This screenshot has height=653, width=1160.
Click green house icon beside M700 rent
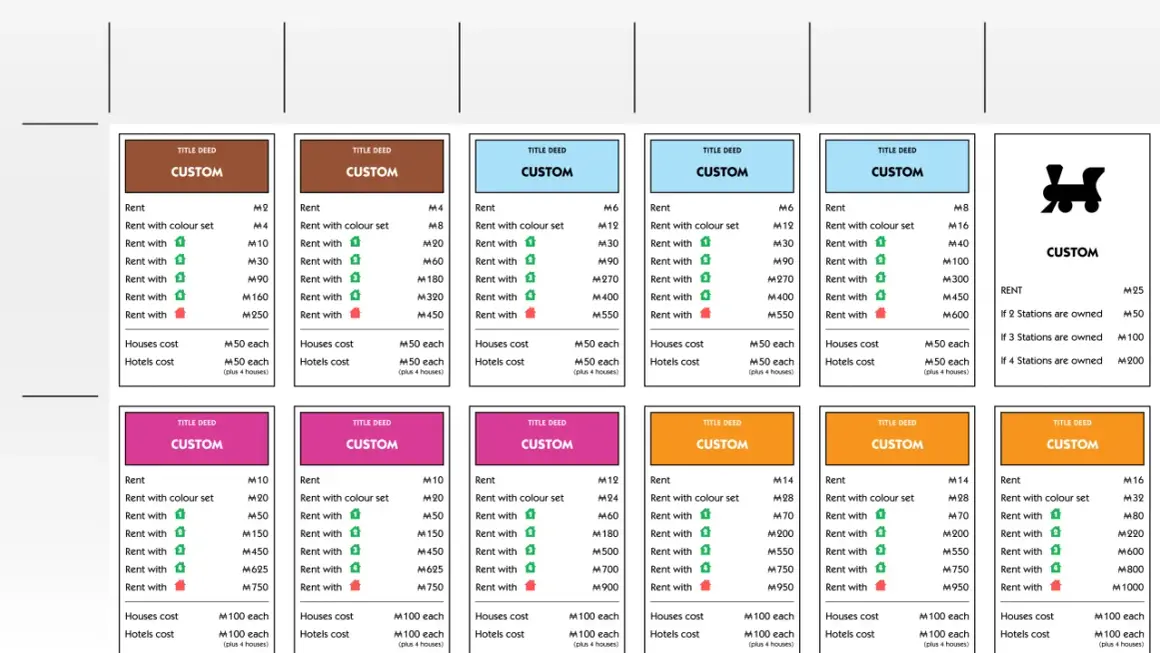coord(530,568)
